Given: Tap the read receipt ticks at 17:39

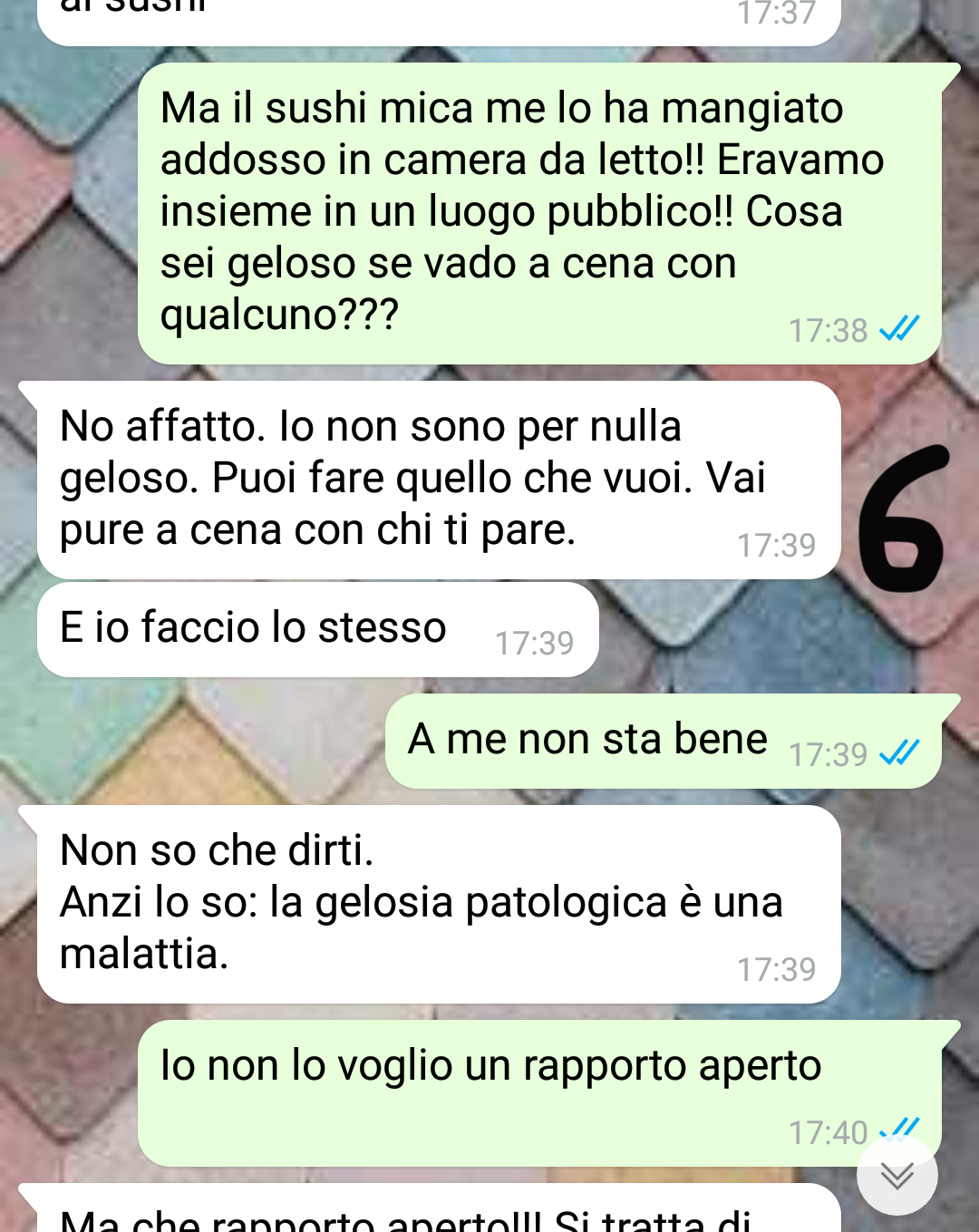Looking at the screenshot, I should coord(899,752).
